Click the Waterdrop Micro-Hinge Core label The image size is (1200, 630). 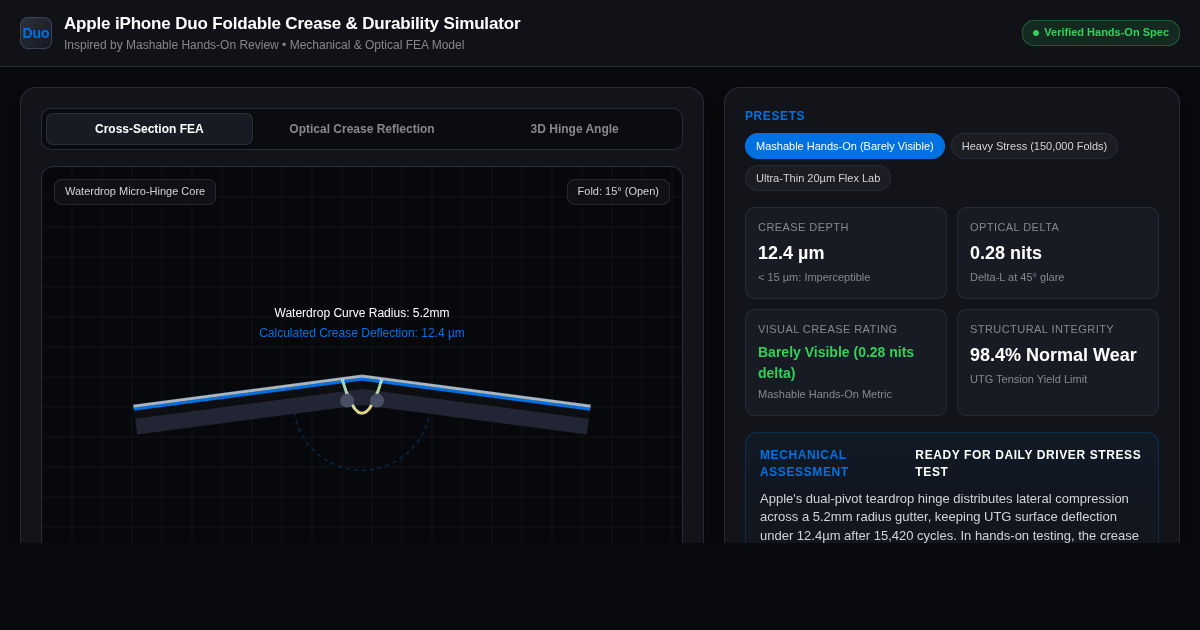[x=135, y=192]
